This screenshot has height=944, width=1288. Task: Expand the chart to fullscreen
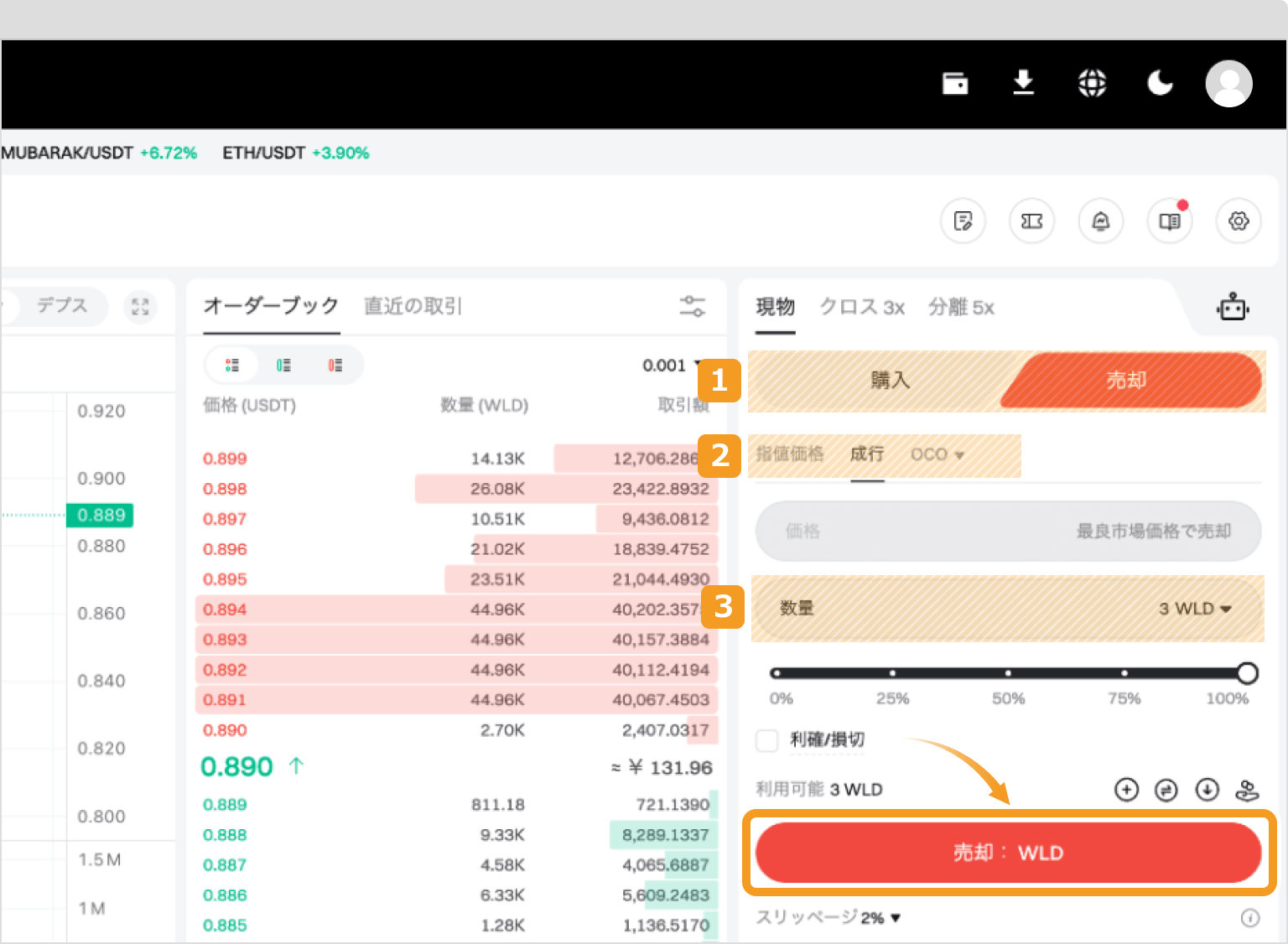click(140, 307)
